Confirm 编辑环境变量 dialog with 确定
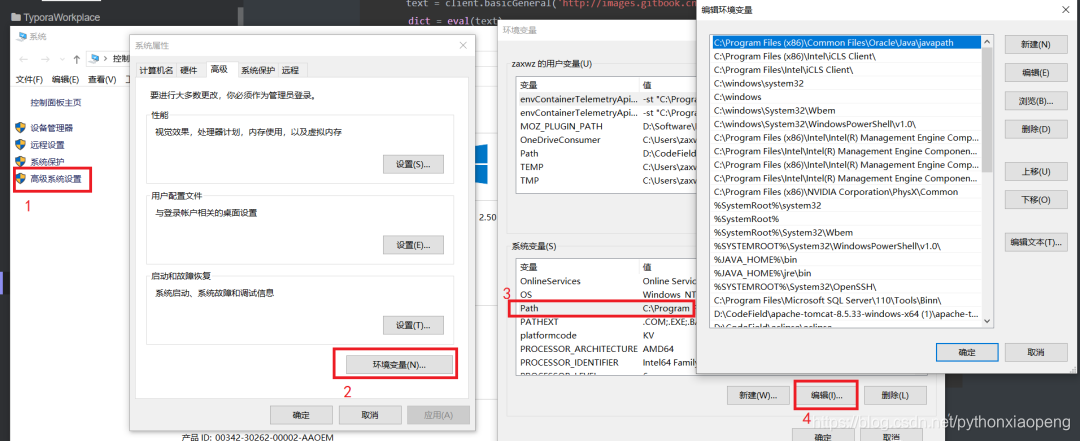Image resolution: width=1080 pixels, height=441 pixels. 967,351
